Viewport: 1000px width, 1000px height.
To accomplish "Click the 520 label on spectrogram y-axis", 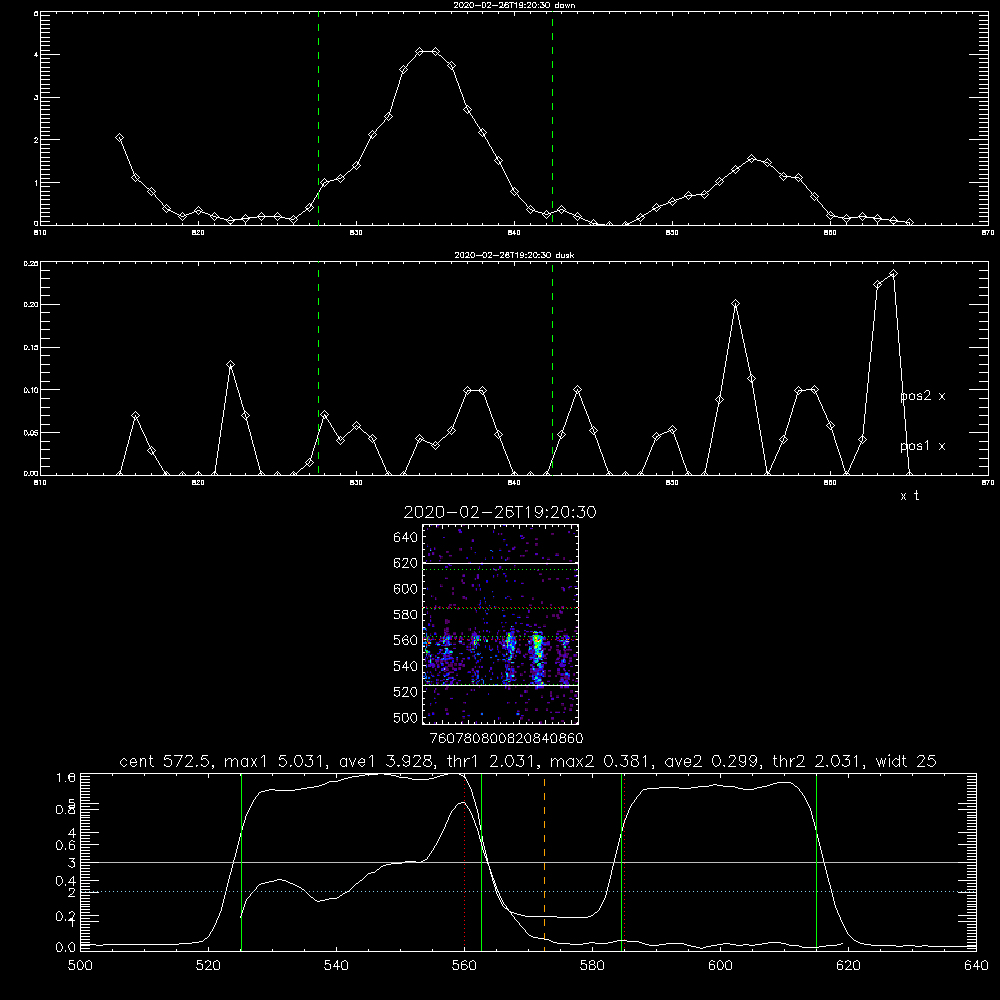I will pos(406,692).
